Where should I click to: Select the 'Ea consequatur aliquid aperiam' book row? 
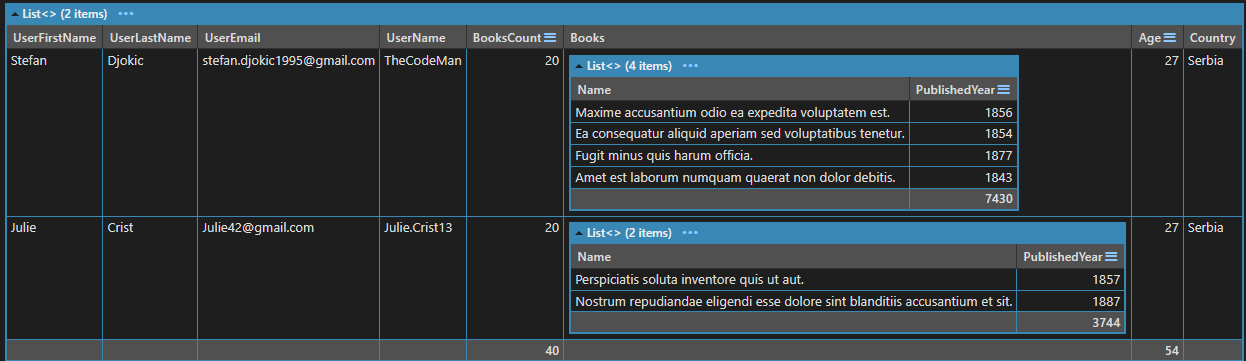click(x=794, y=134)
